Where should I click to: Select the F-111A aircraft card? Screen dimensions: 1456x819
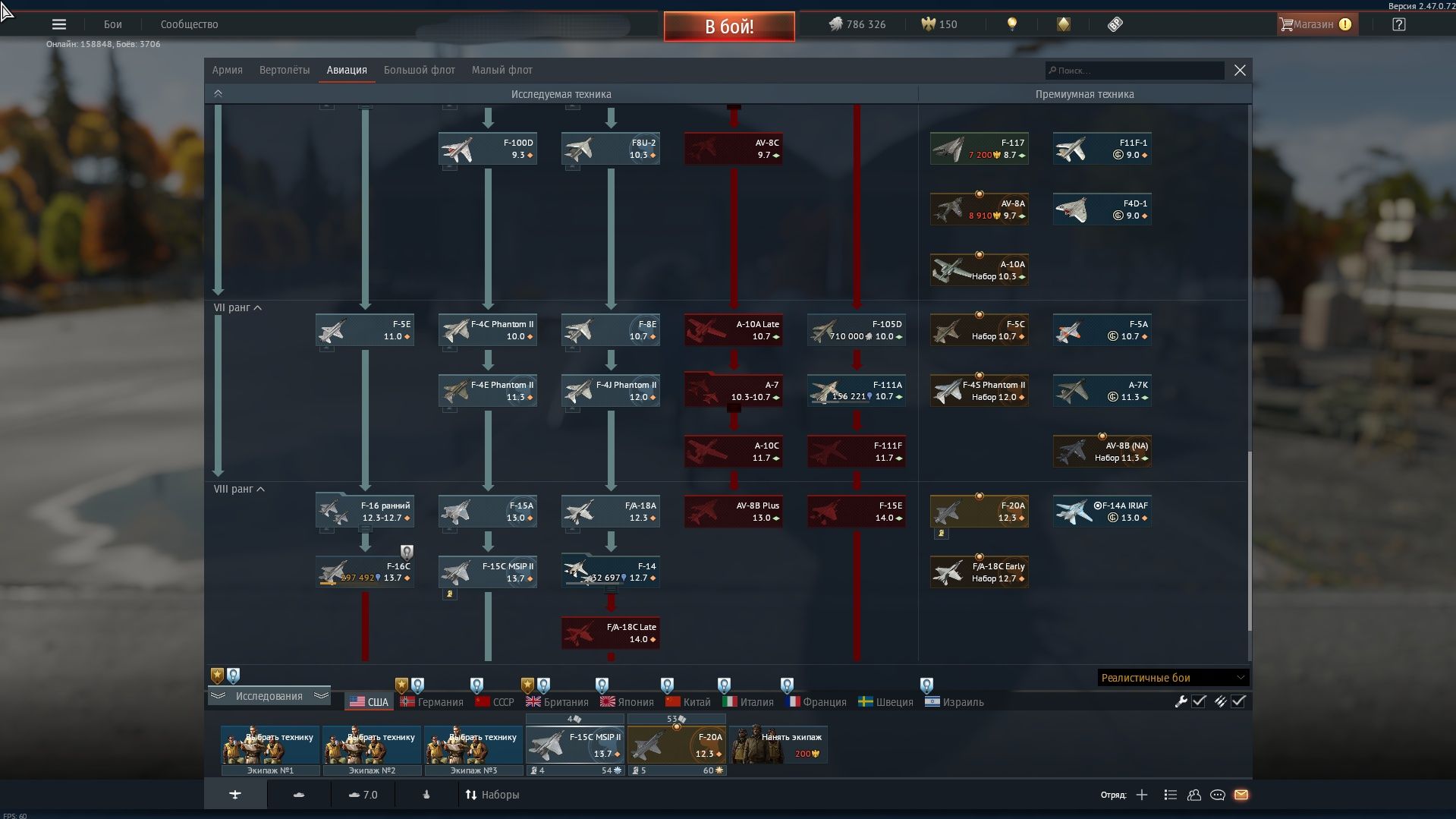[857, 391]
